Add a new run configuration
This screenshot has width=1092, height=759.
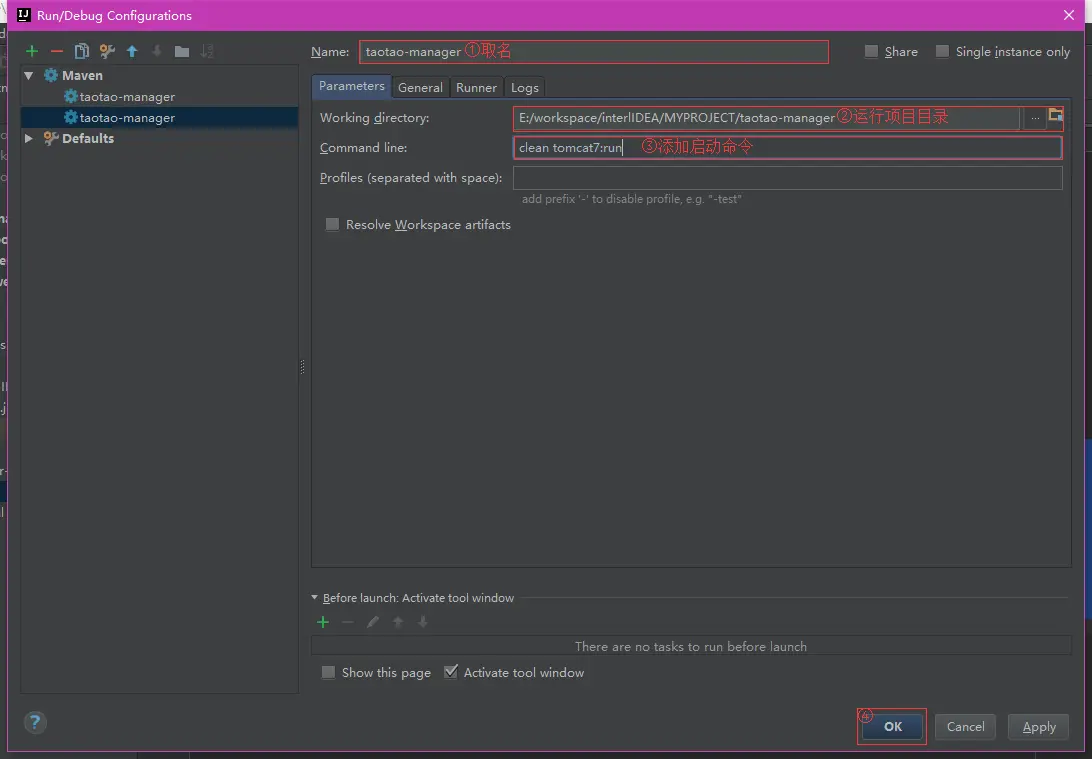[31, 50]
